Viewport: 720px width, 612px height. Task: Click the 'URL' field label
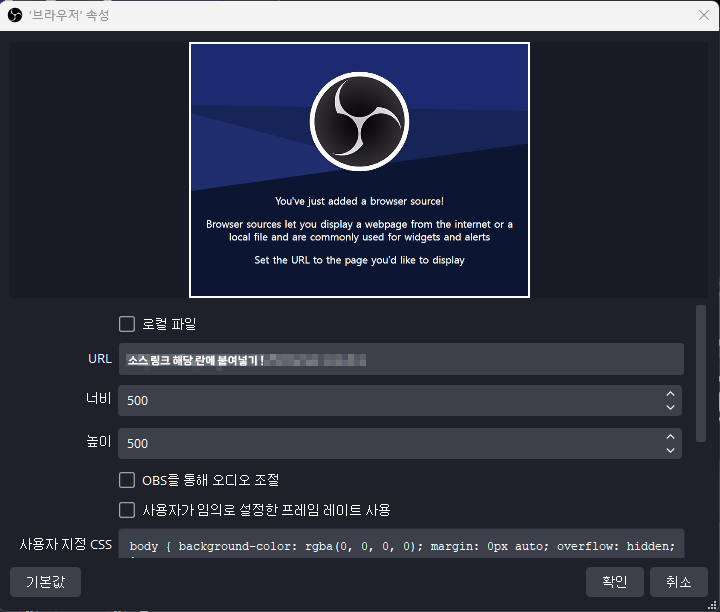100,359
